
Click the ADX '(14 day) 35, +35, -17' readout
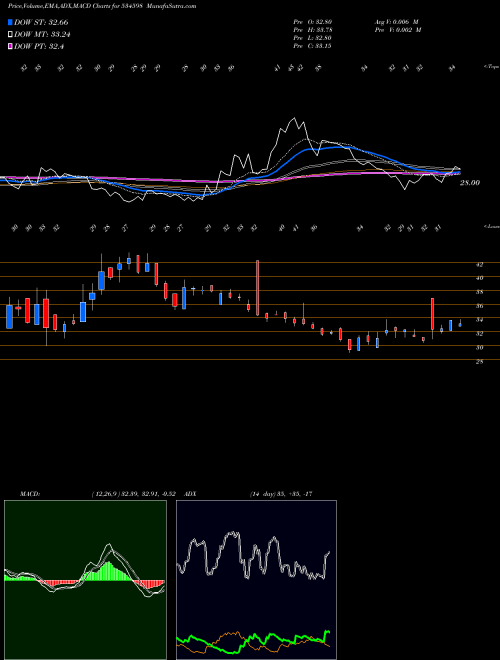tap(281, 494)
